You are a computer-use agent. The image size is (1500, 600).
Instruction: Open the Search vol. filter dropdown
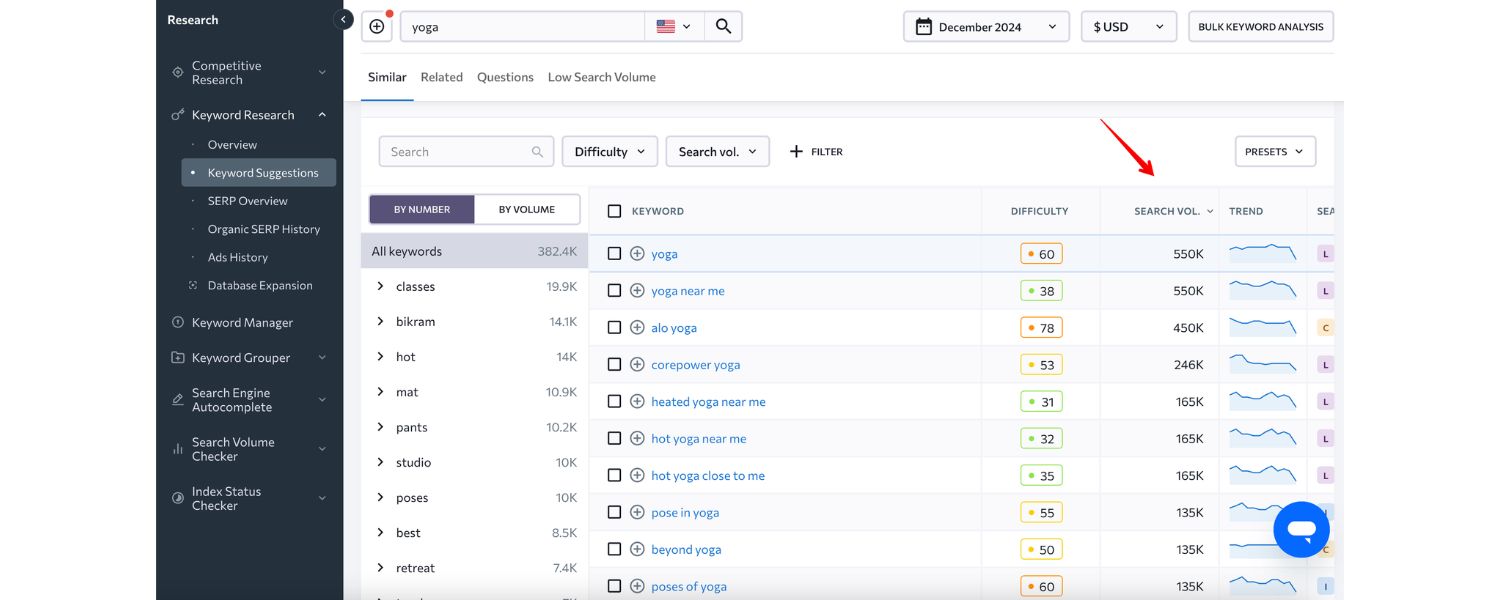click(717, 152)
